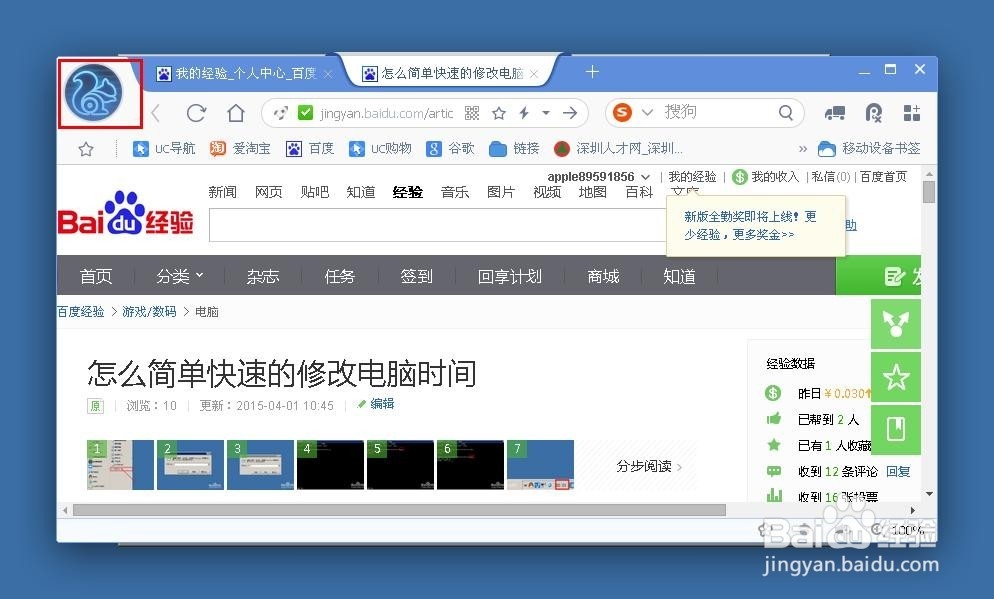Select 图片 in Baidu top nav

point(501,192)
